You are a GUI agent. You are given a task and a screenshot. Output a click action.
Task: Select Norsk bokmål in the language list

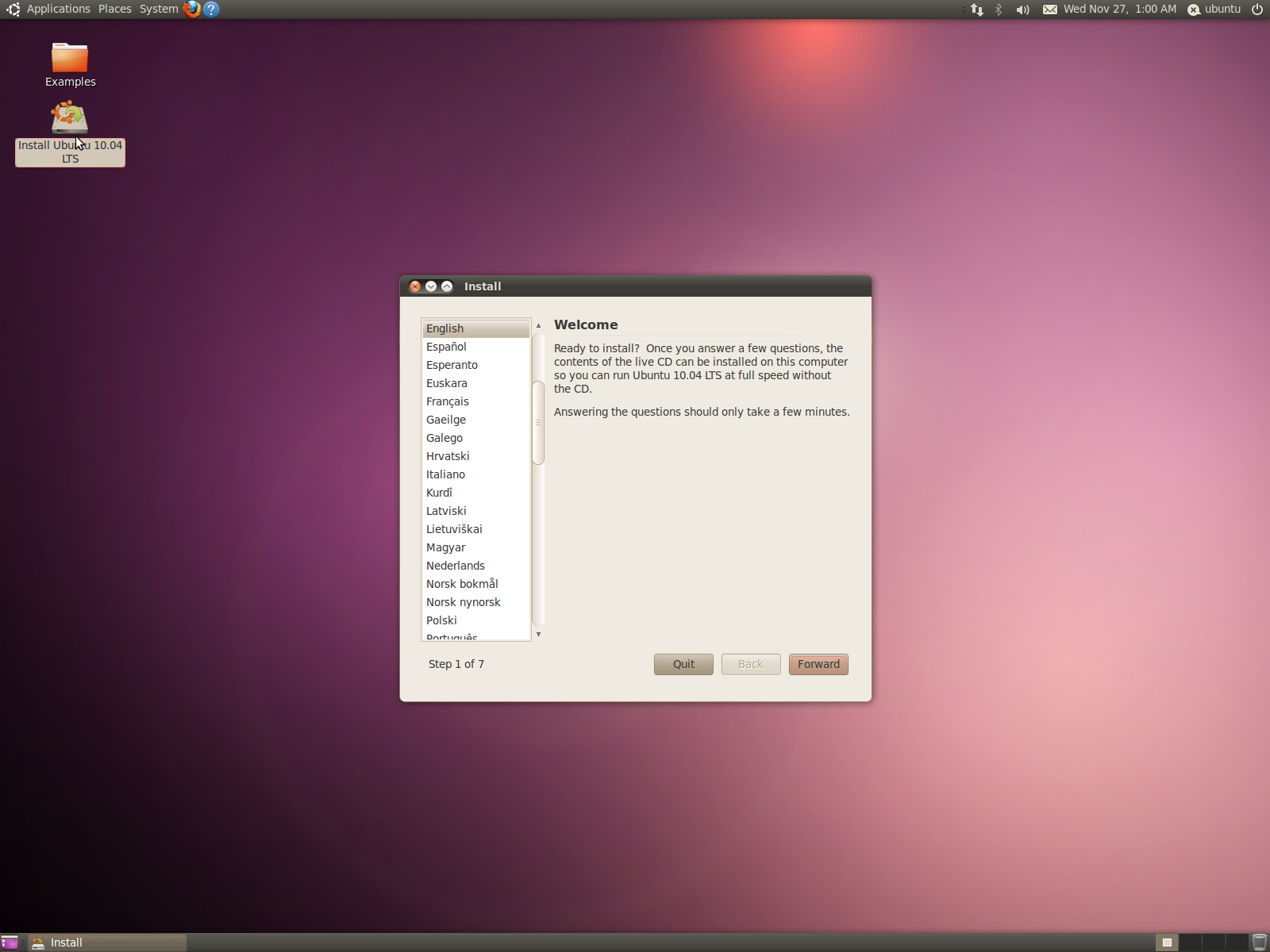pos(475,584)
